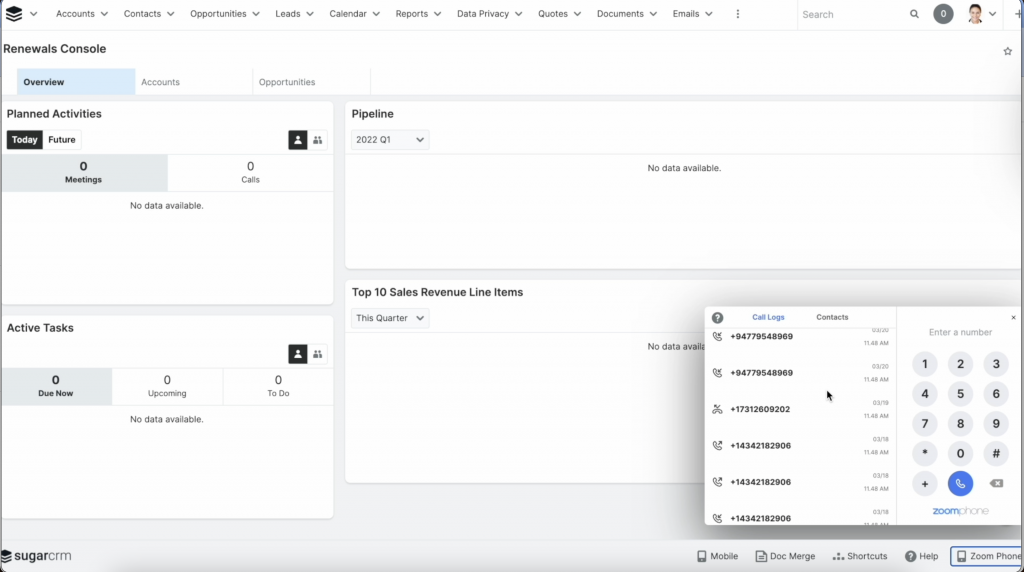
Task: Start call with blue phone button
Action: coord(960,484)
